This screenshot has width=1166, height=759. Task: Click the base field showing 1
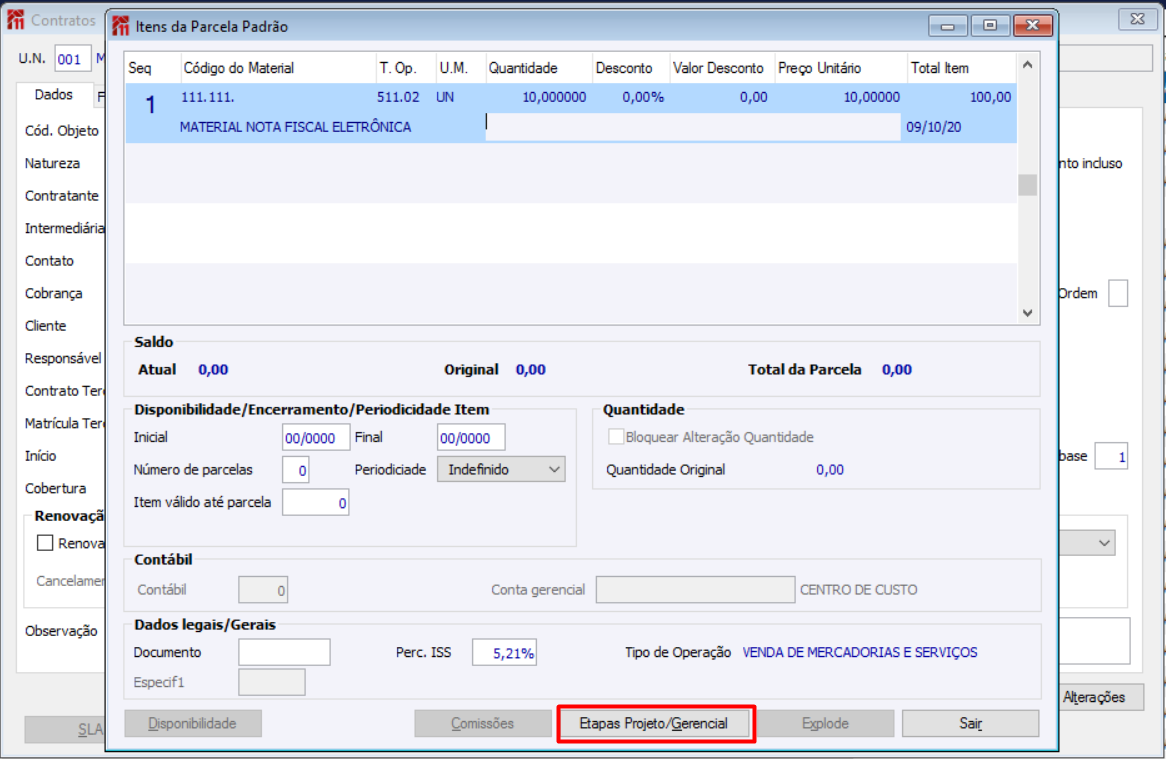click(1111, 456)
